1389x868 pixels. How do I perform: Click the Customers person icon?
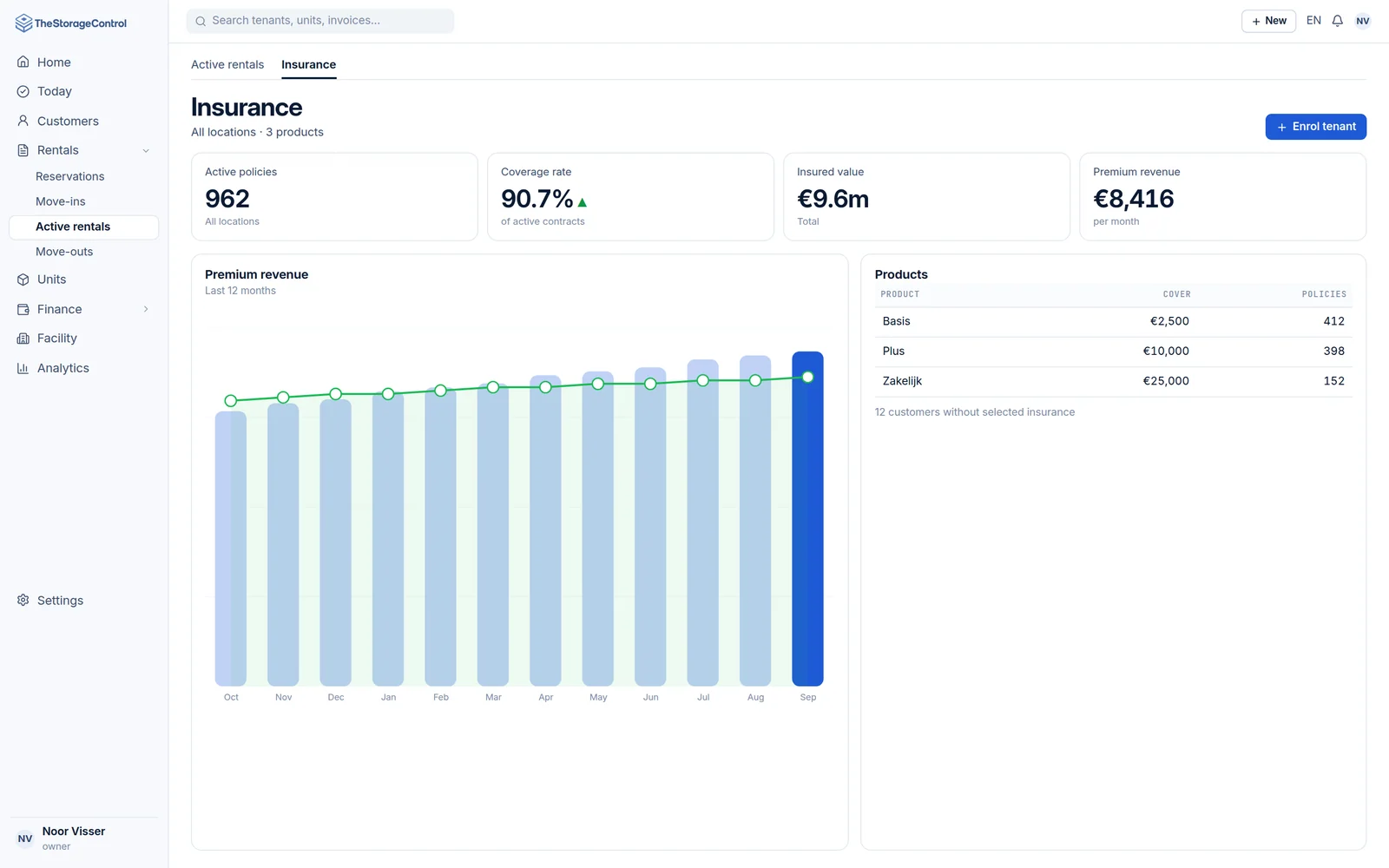(23, 121)
